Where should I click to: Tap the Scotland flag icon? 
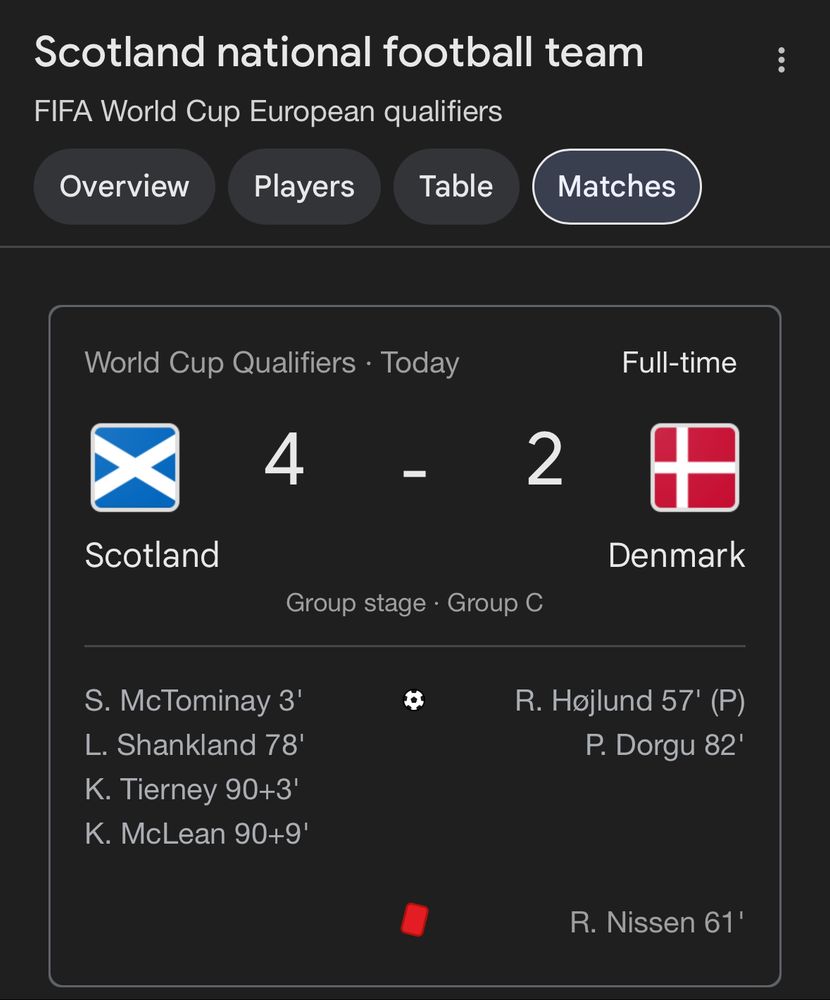point(135,467)
